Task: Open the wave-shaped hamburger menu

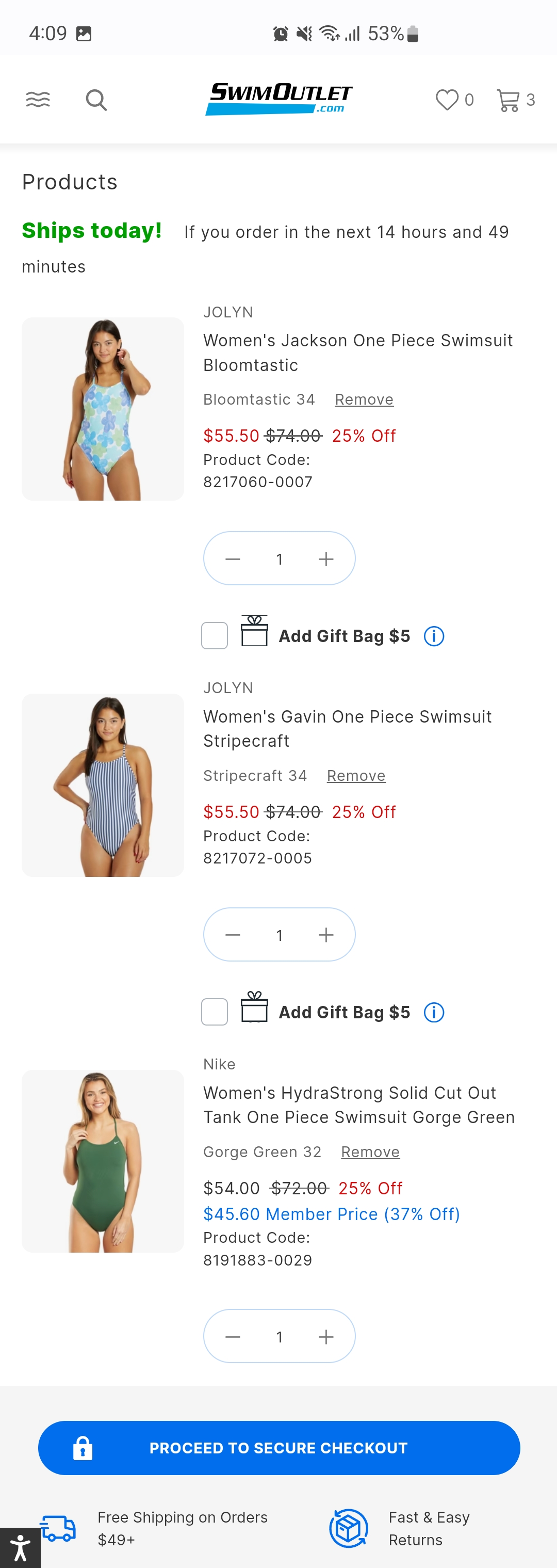Action: (38, 99)
